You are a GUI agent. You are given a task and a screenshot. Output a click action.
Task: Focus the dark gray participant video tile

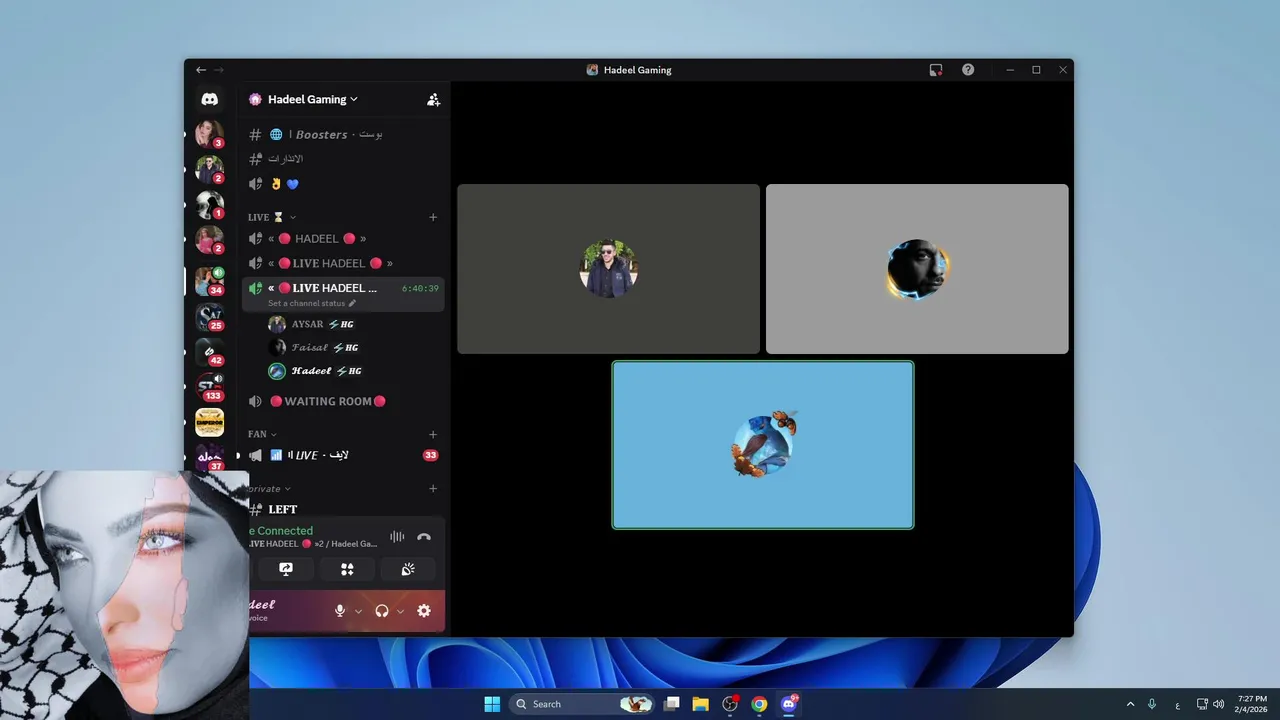pos(609,269)
